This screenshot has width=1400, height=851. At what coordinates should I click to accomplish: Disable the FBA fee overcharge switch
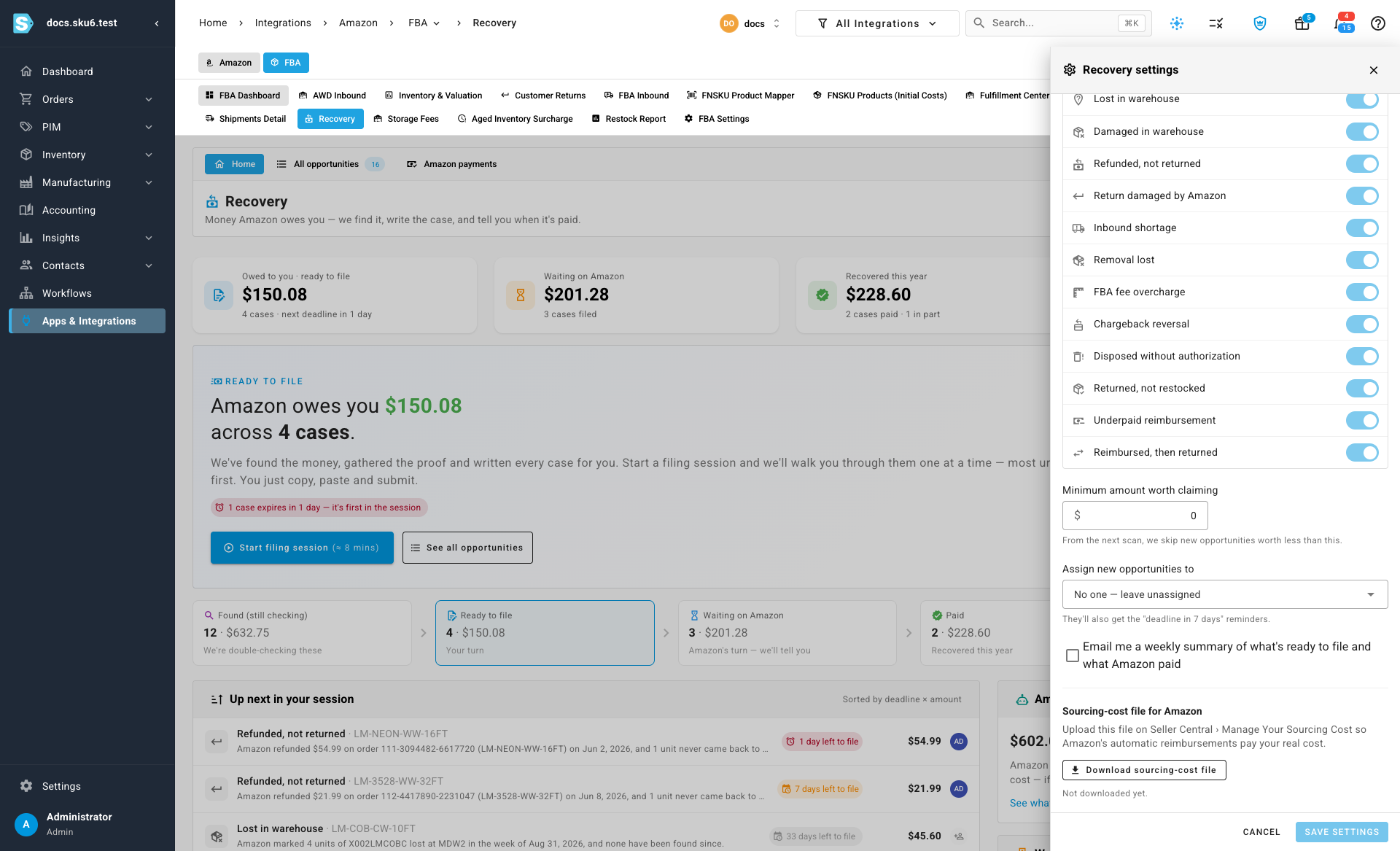click(1362, 292)
